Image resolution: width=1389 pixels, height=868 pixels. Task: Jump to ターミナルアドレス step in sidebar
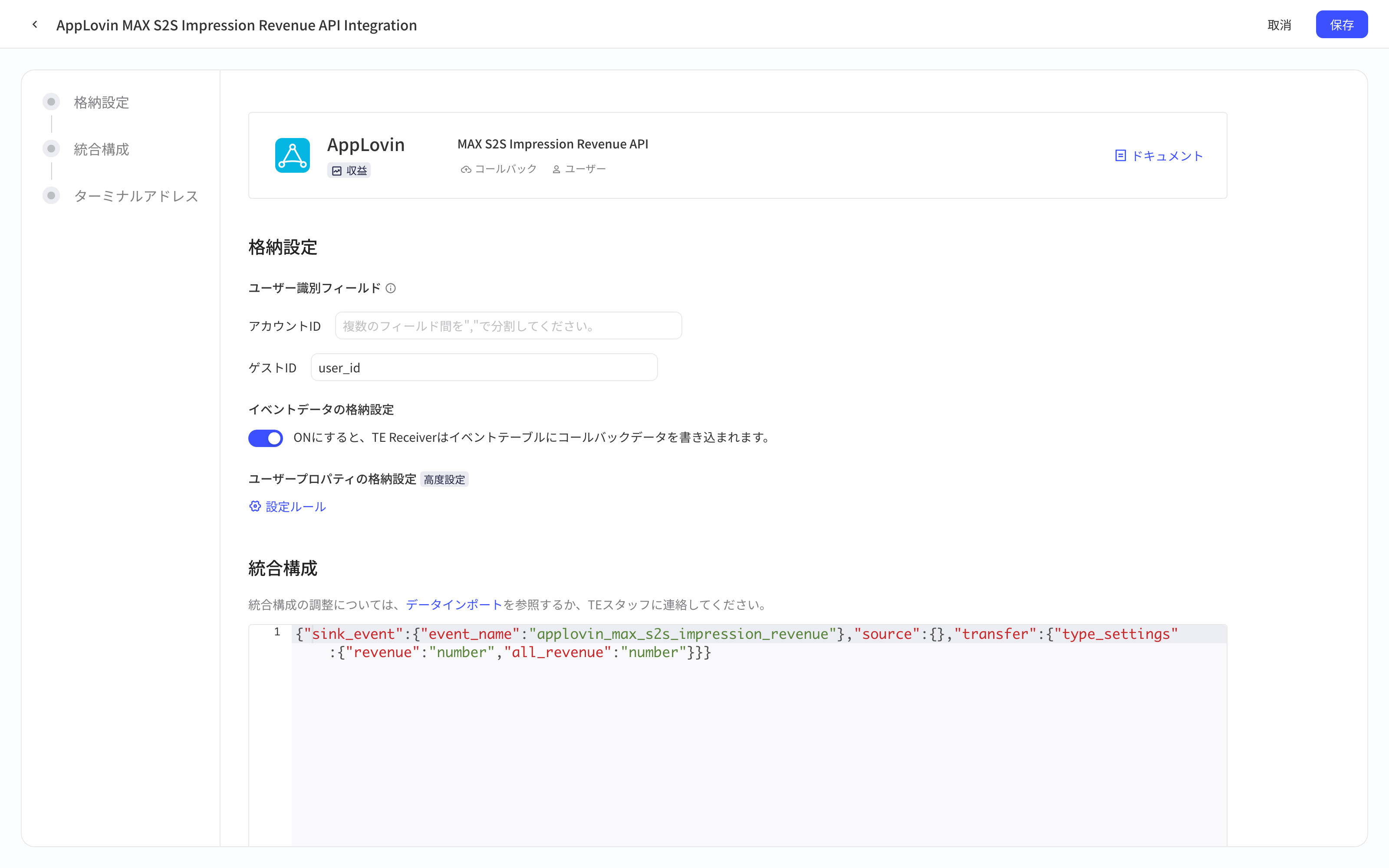[136, 196]
